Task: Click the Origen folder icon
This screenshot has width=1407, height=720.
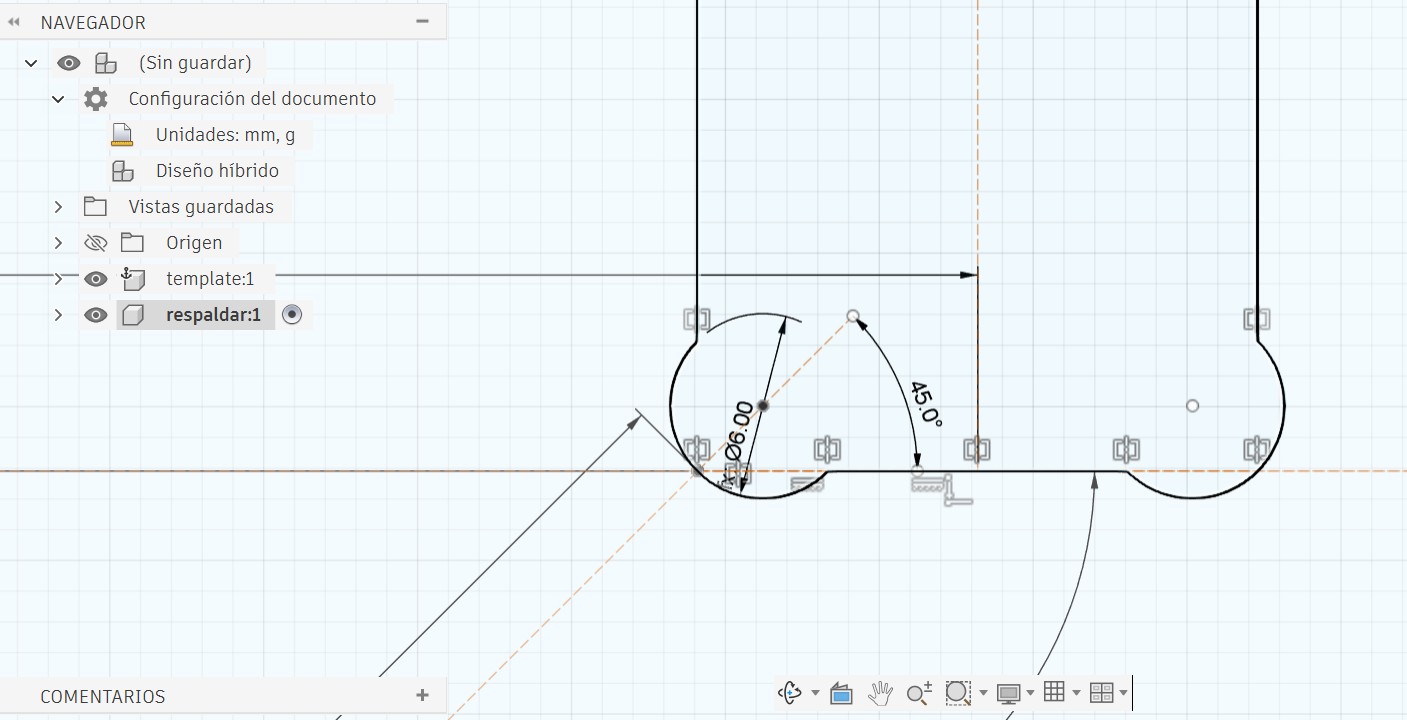Action: [x=132, y=243]
